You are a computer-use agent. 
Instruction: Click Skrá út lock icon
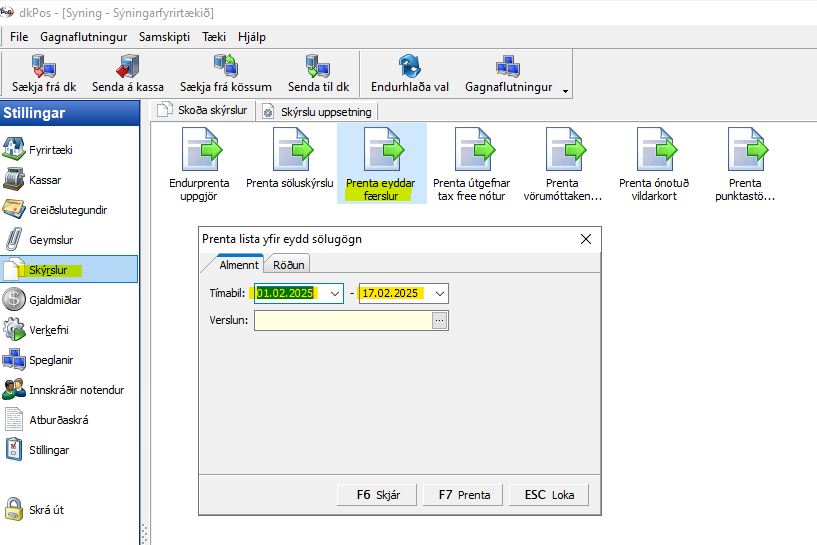click(x=14, y=509)
